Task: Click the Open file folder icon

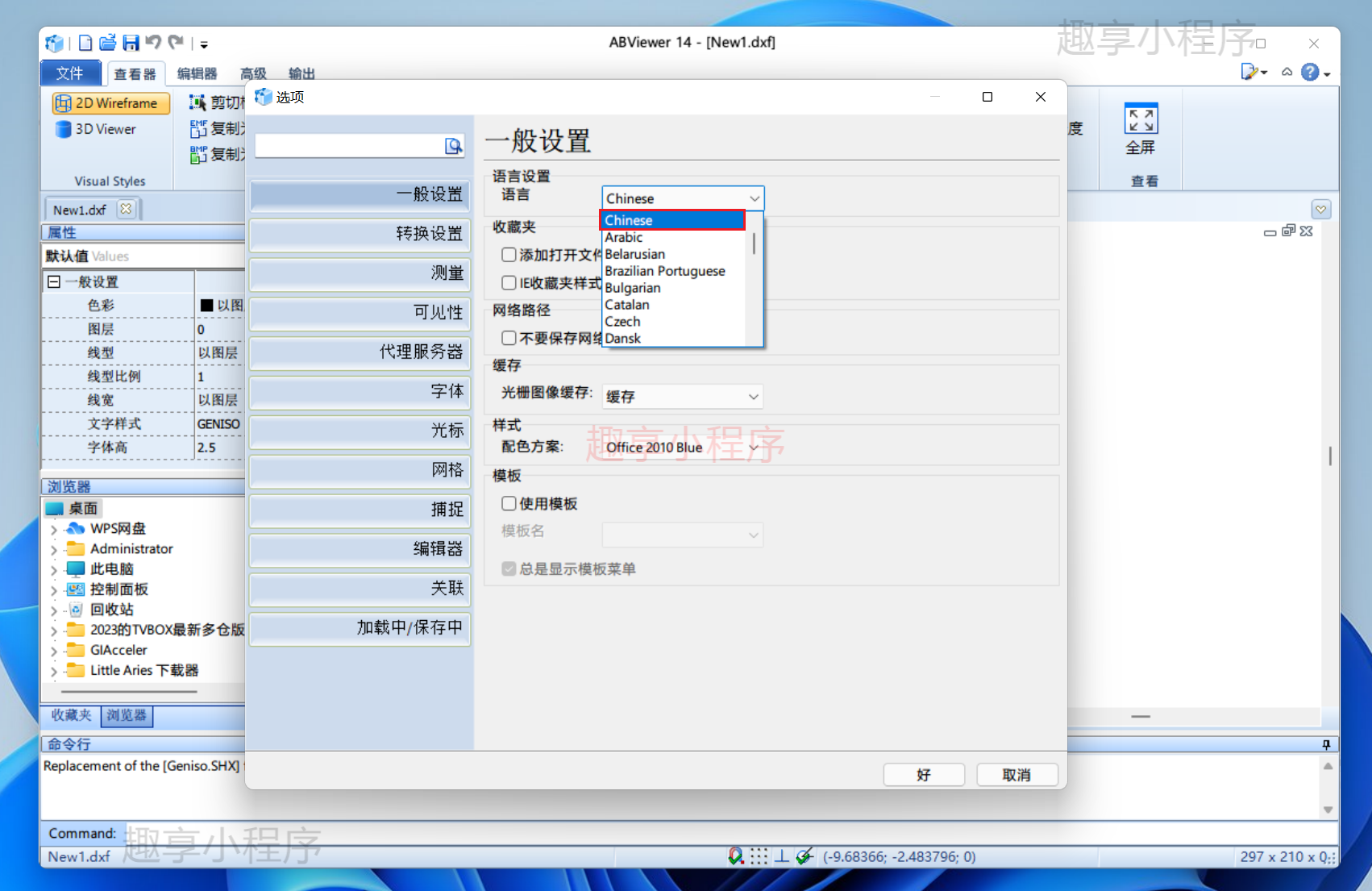Action: pyautogui.click(x=107, y=43)
